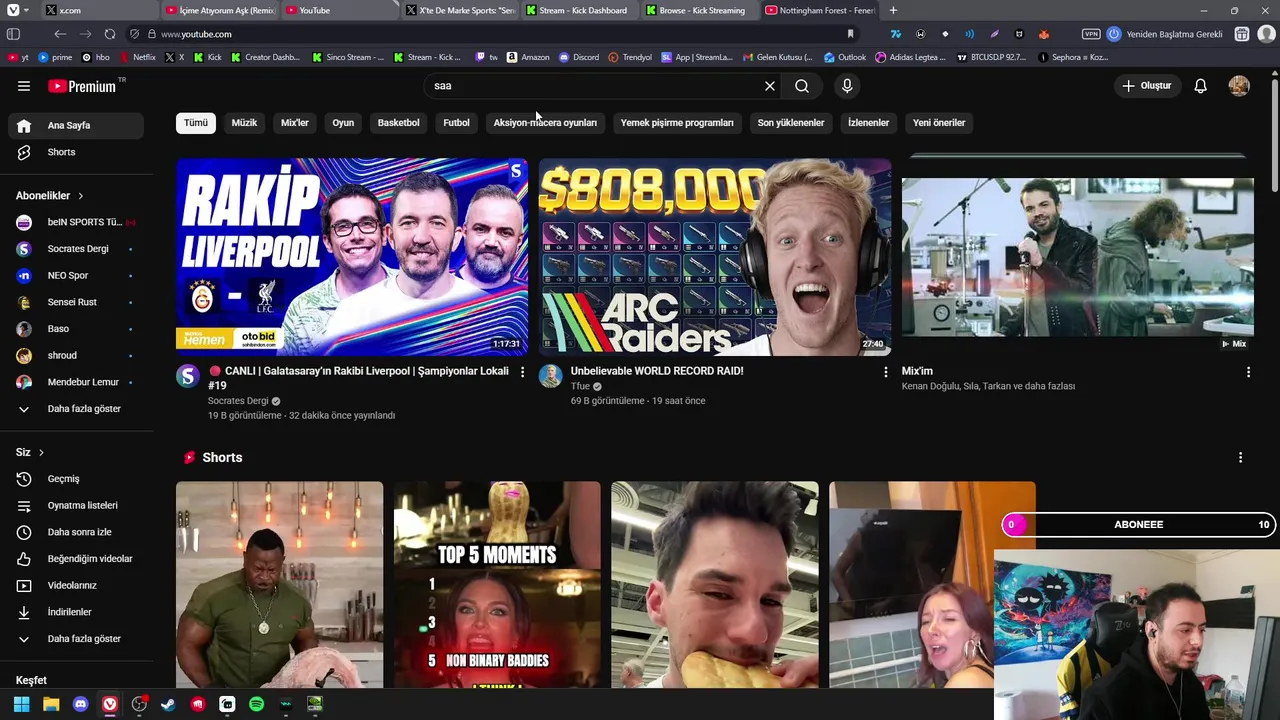Expand the Abonelikler section arrow
Viewport: 1280px width, 720px height.
[x=81, y=196]
